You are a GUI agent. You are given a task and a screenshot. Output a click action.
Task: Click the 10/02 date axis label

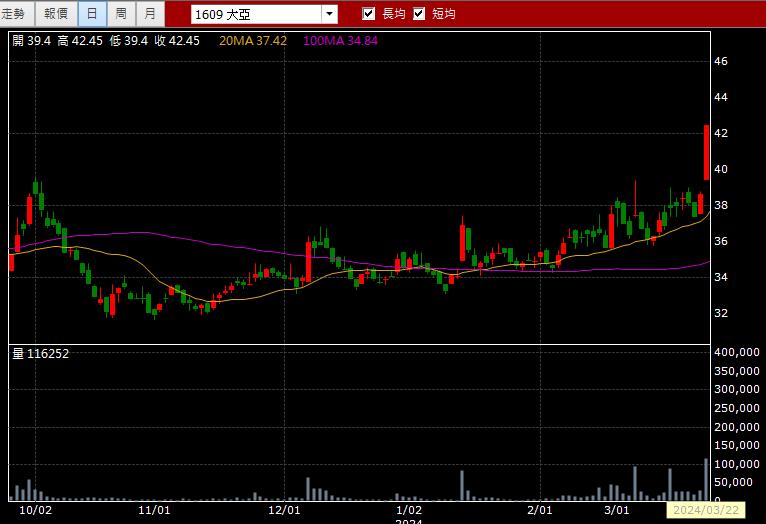coord(35,510)
